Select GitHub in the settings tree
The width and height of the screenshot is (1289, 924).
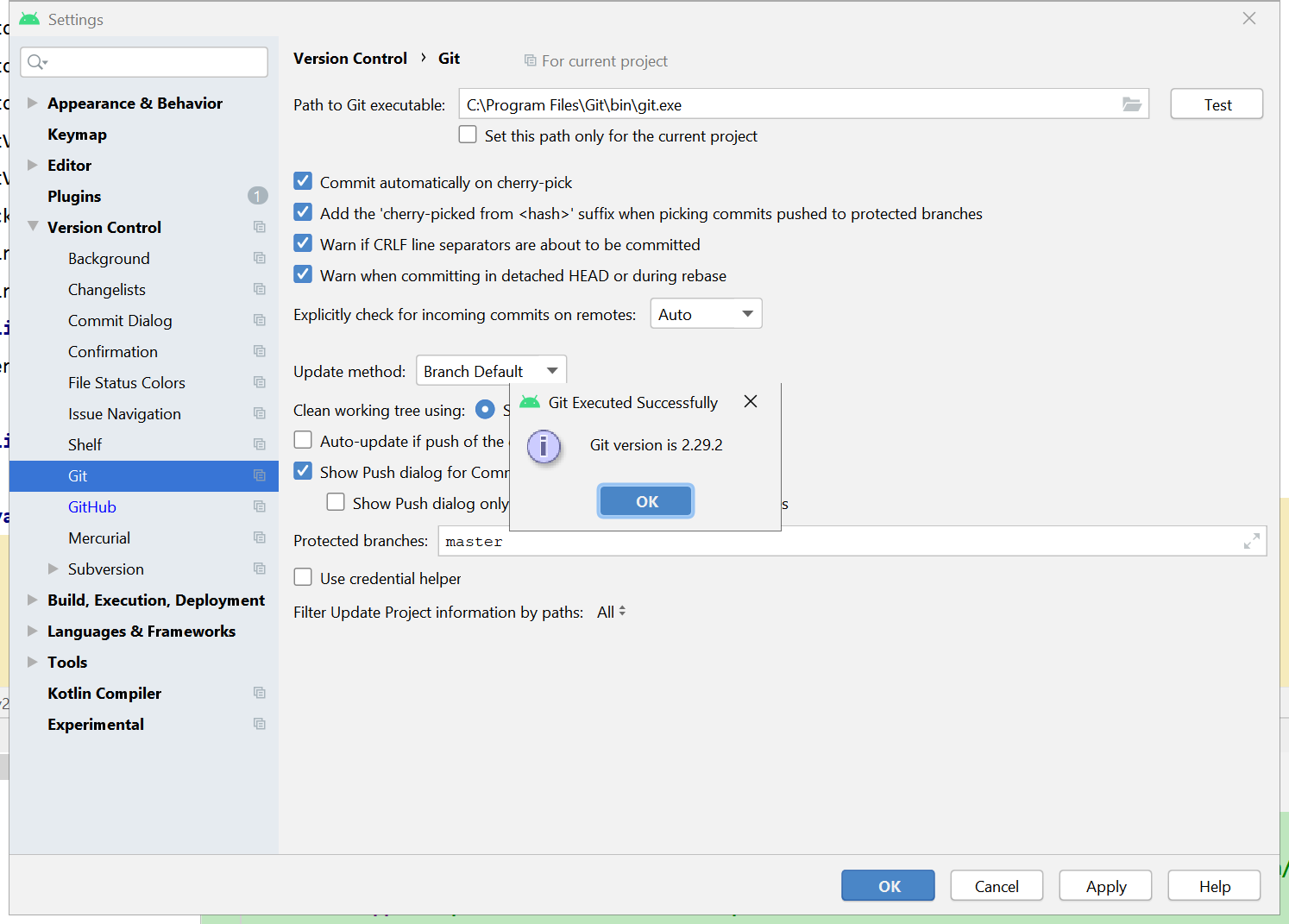click(92, 506)
